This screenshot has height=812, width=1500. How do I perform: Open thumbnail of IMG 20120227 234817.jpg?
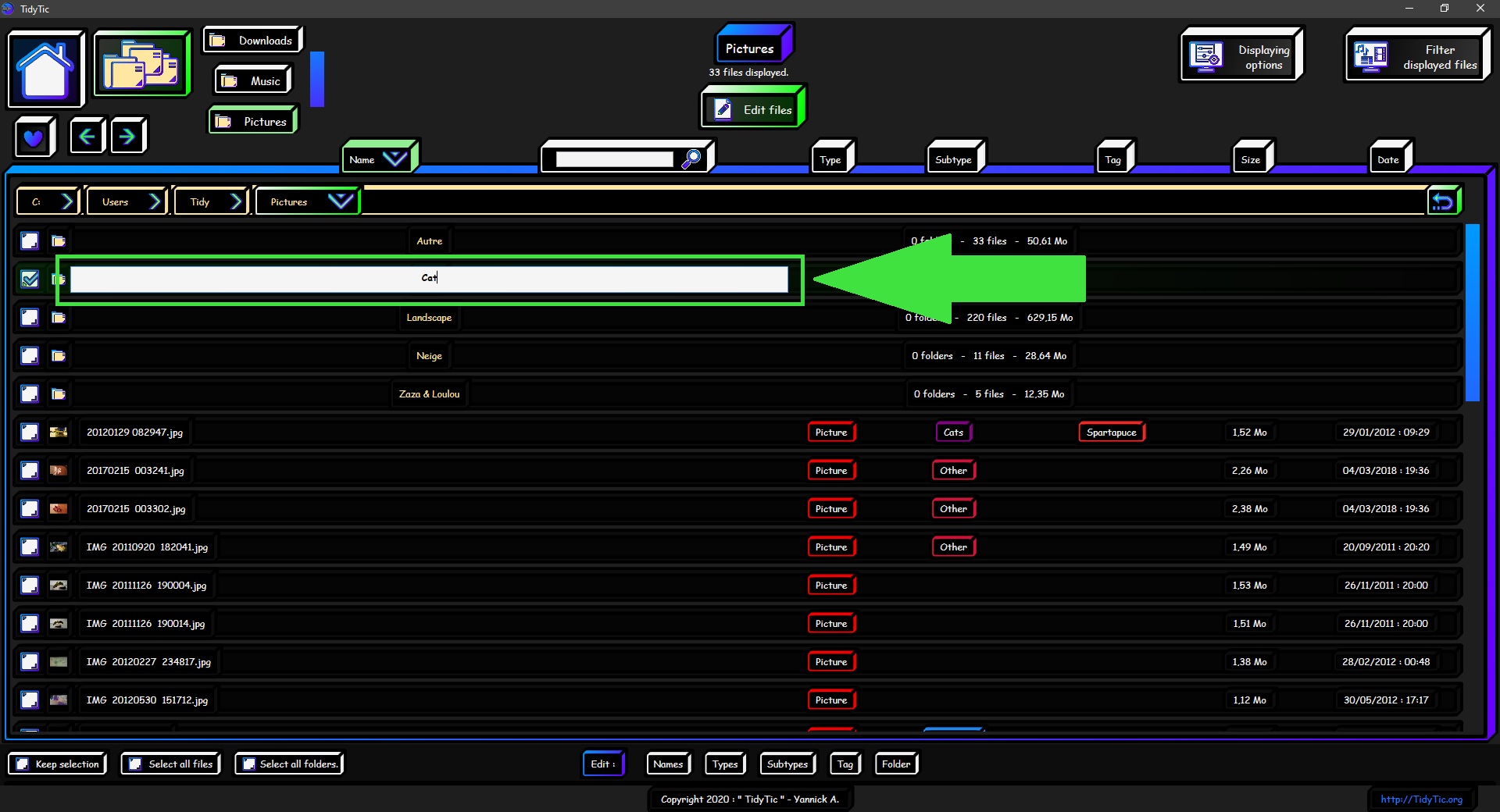click(59, 661)
